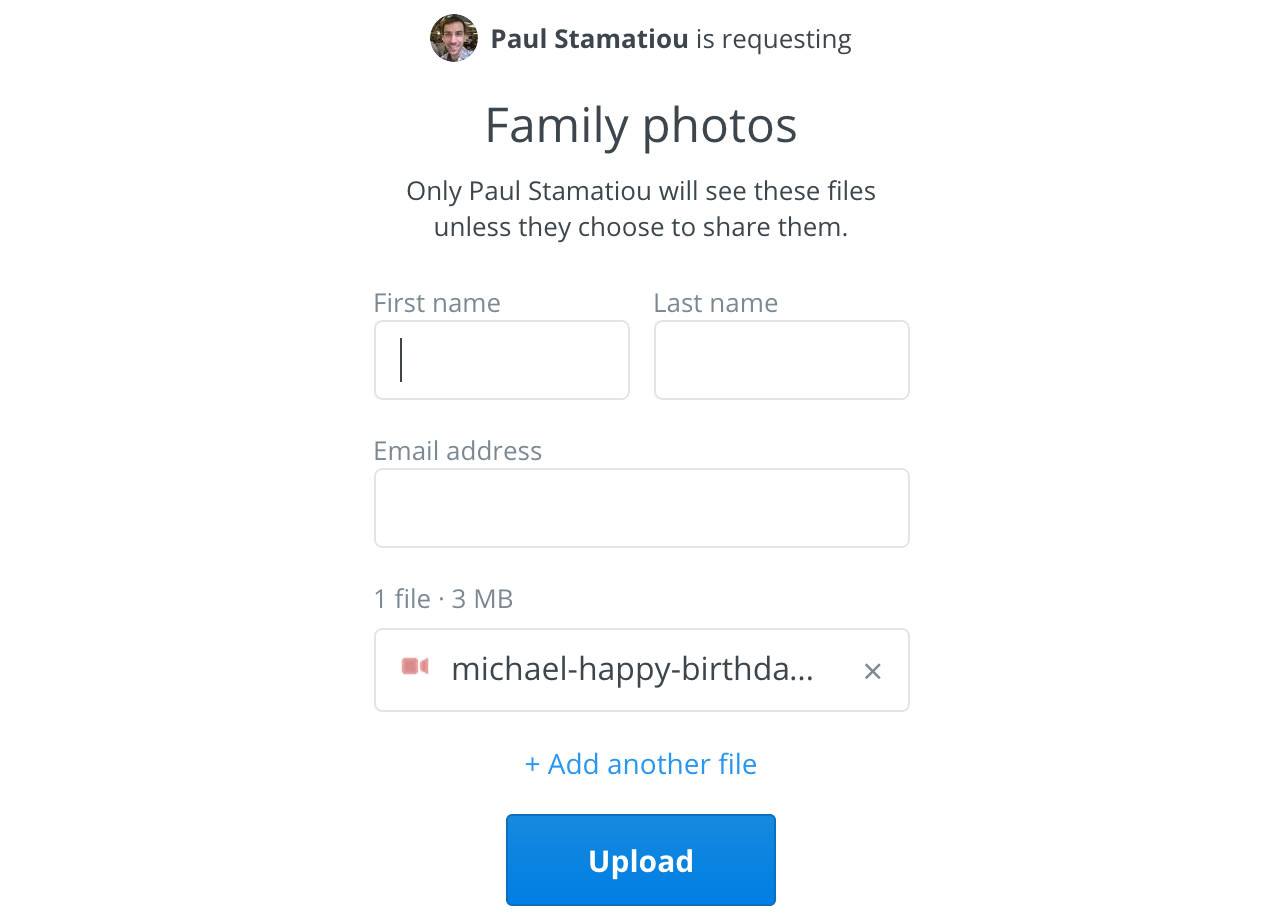
Task: Click the Family photos heading
Action: 641,126
